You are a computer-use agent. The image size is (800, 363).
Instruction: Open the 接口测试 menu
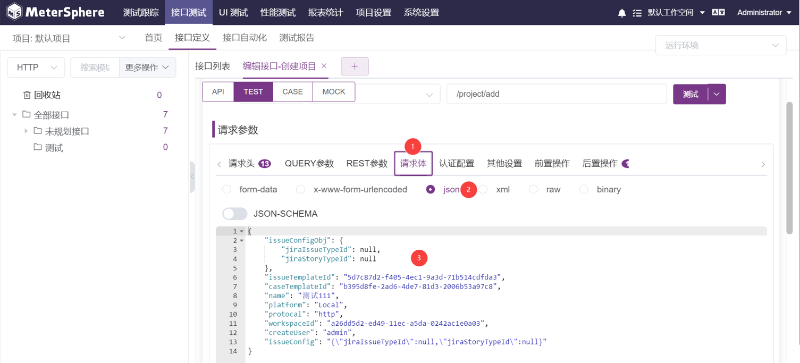tap(189, 13)
